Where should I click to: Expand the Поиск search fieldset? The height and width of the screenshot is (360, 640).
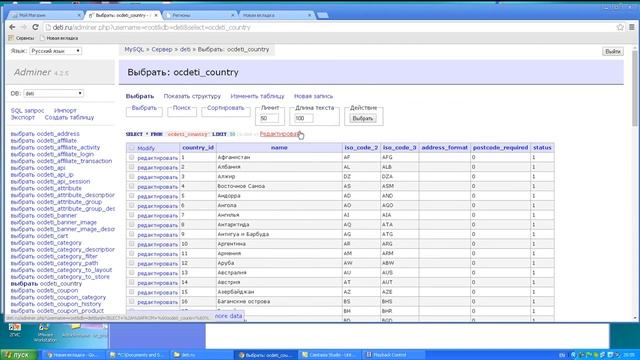click(x=182, y=108)
